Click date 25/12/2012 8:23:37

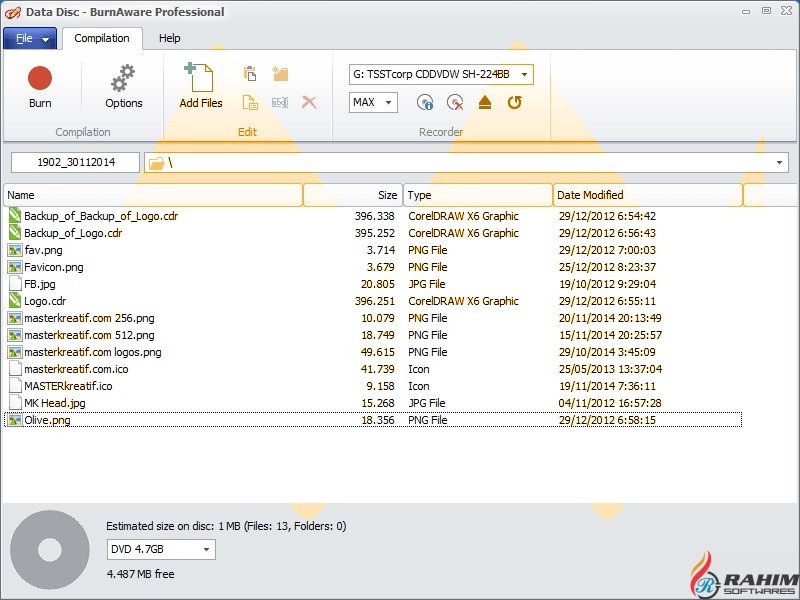[607, 267]
